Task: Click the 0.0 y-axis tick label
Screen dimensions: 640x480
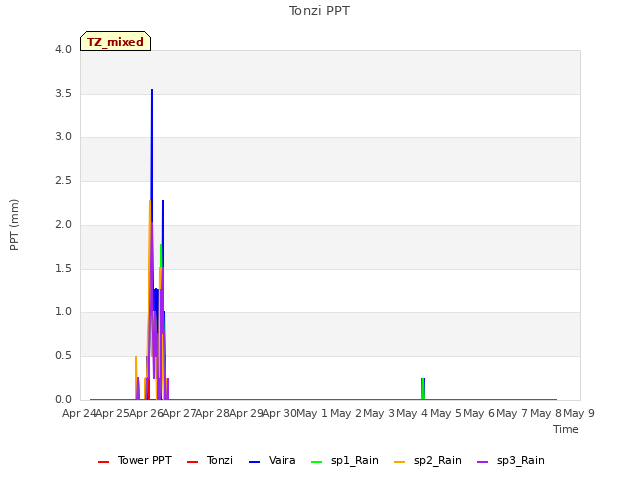Action: coord(63,399)
